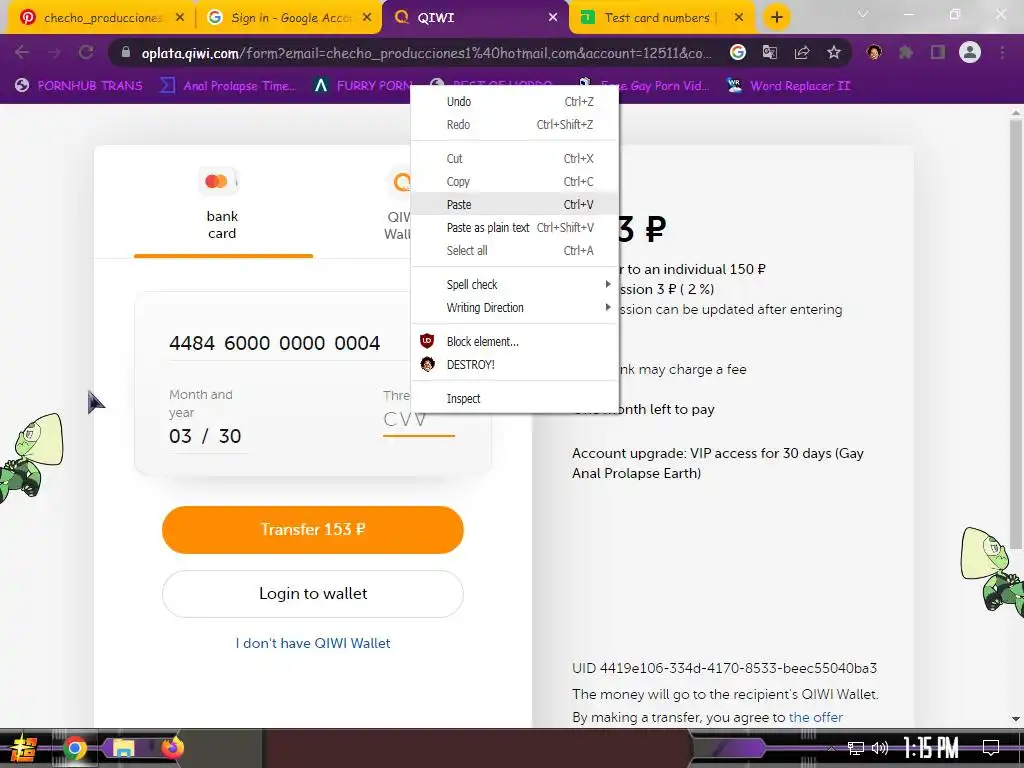Open the notification center icon
1024x768 pixels.
[991, 748]
